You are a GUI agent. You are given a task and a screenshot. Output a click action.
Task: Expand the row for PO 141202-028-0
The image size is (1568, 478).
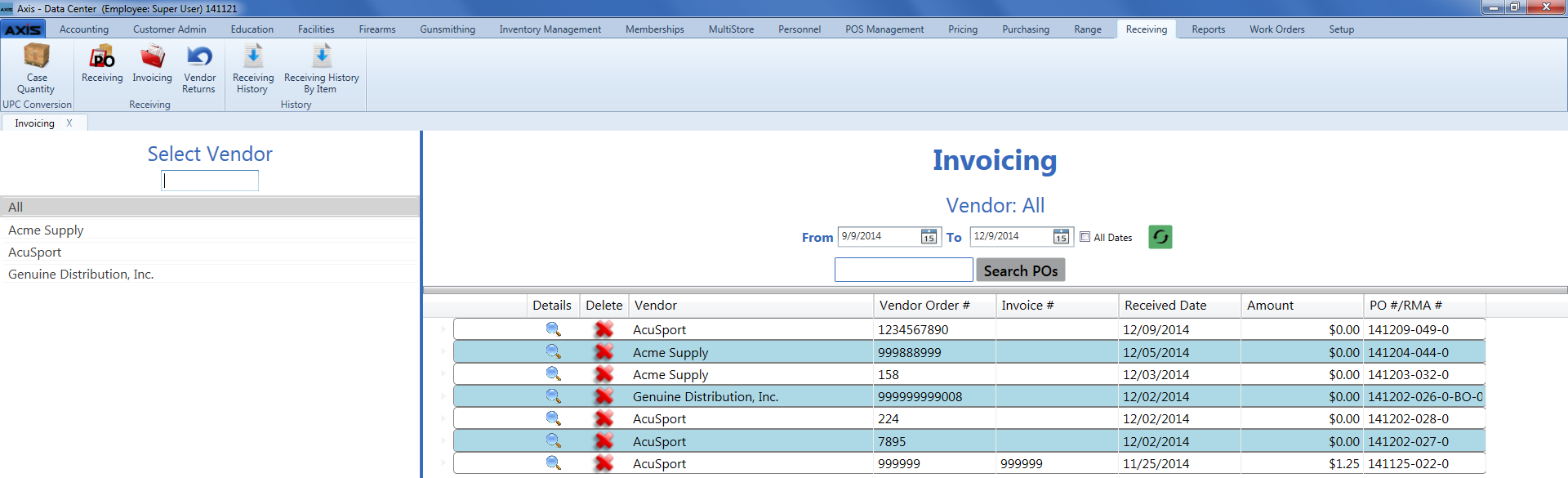(443, 418)
